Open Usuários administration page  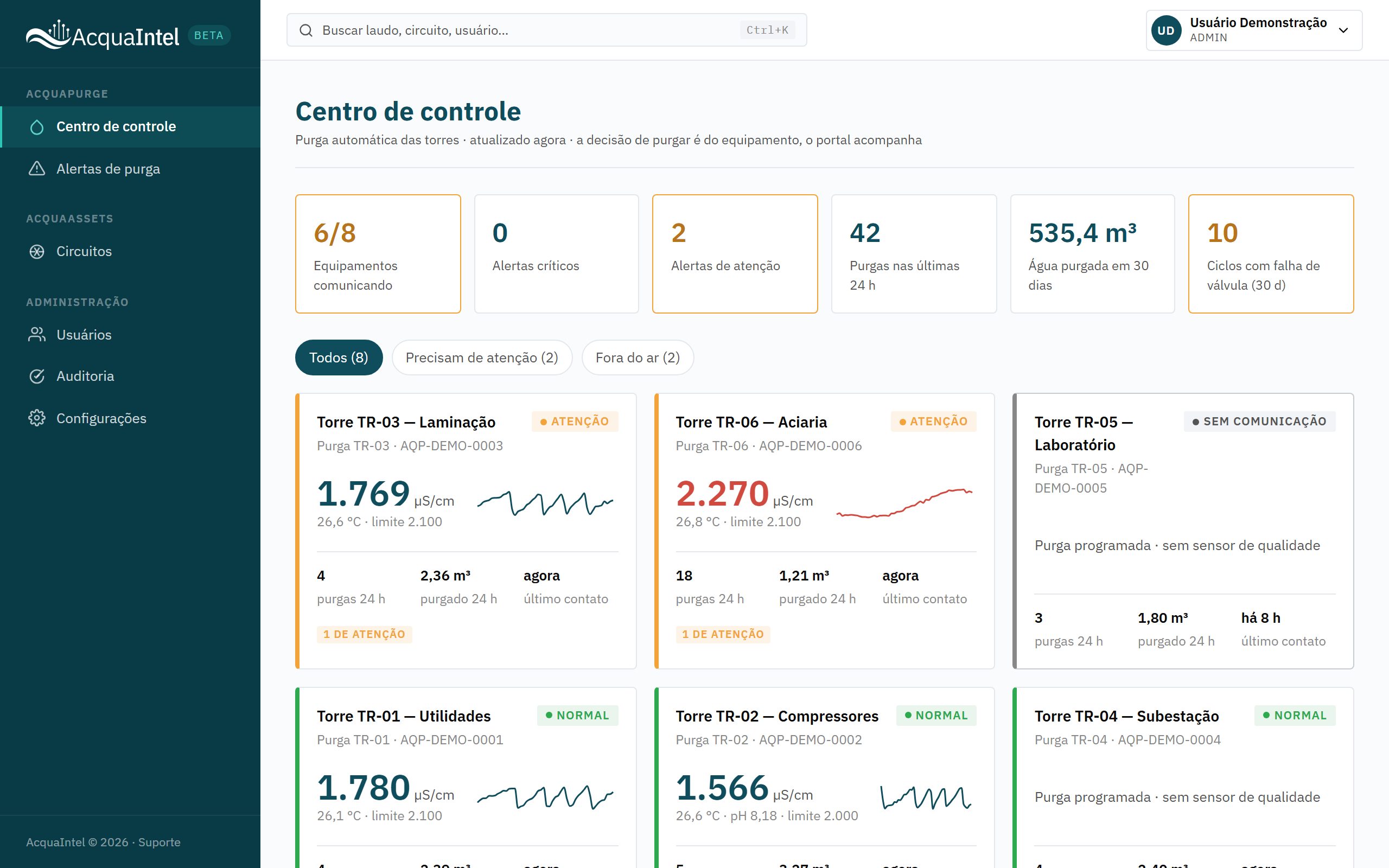coord(130,335)
